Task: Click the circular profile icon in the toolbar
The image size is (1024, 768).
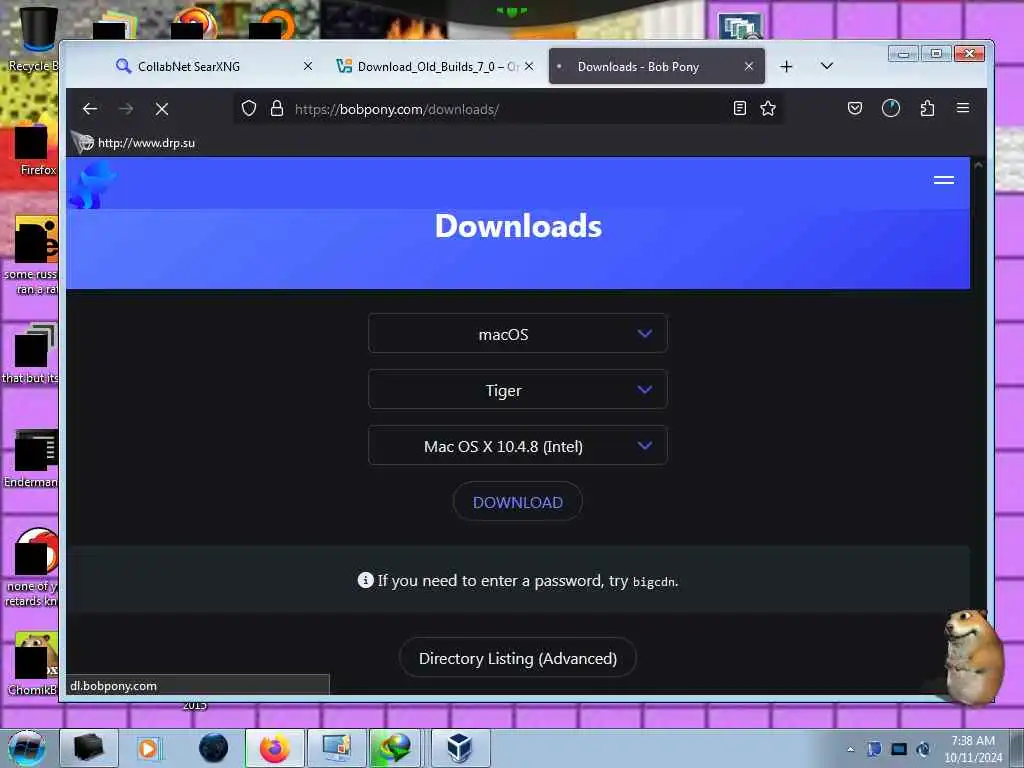Action: (x=891, y=108)
